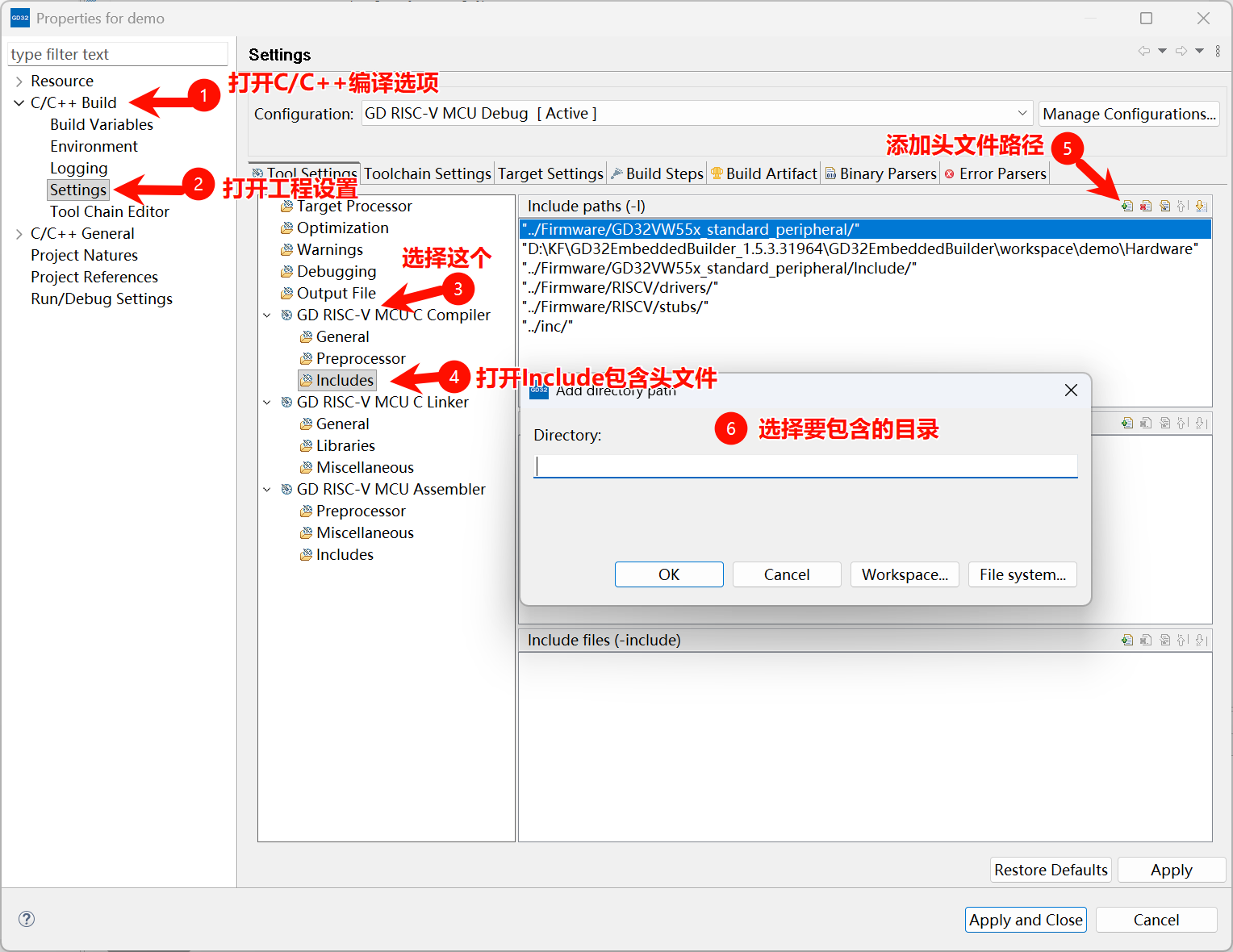1233x952 pixels.
Task: Click Move Down icon in Include paths toolbar
Action: pos(1201,207)
